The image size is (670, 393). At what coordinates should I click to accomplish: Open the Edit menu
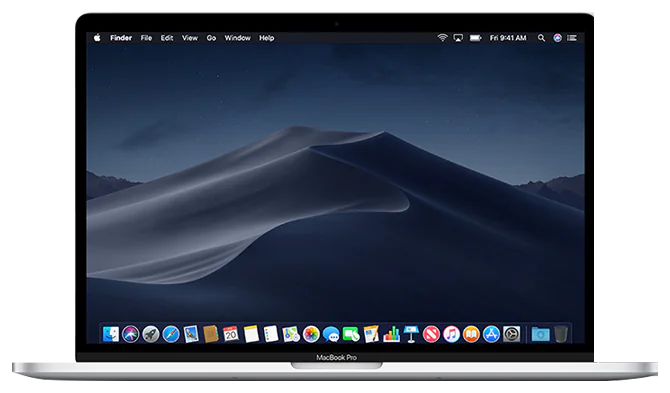167,38
